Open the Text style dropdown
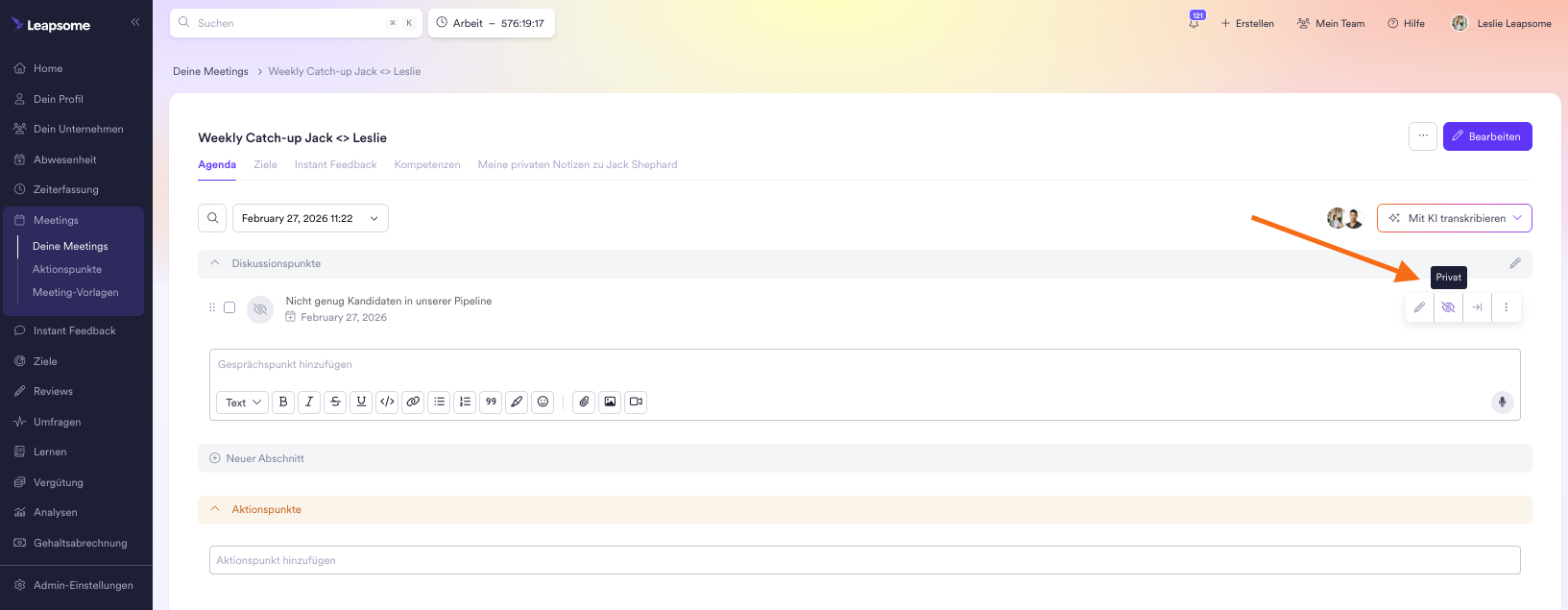Screen dimensions: 1568x610 tap(242, 403)
